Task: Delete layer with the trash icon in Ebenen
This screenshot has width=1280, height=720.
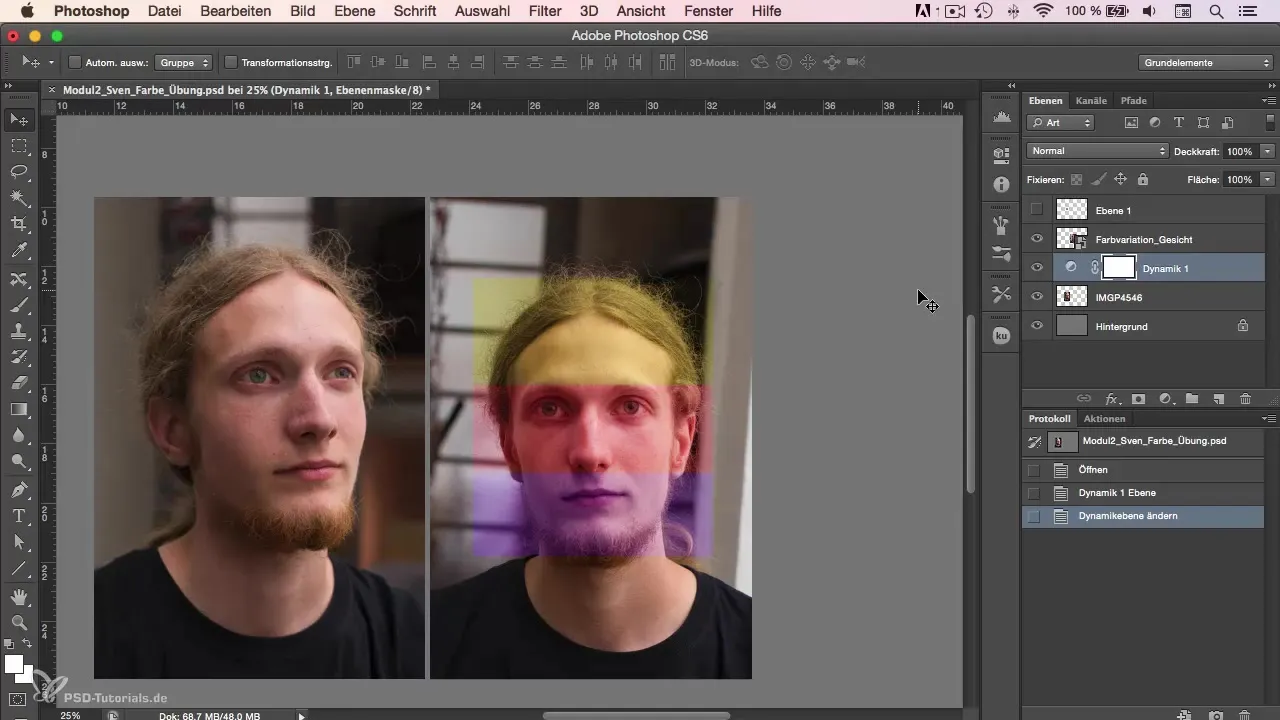Action: click(x=1245, y=398)
